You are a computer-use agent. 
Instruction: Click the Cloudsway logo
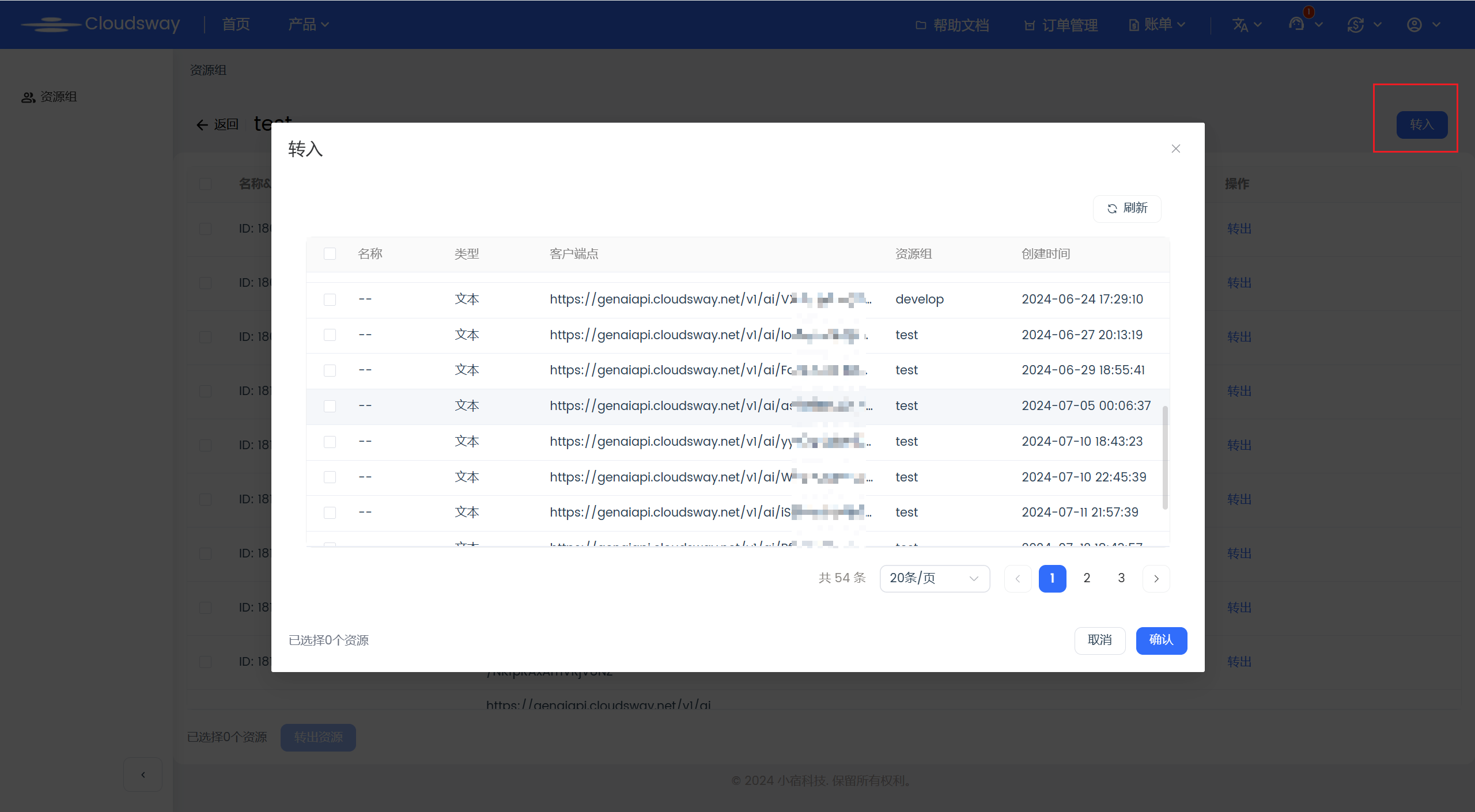click(101, 24)
